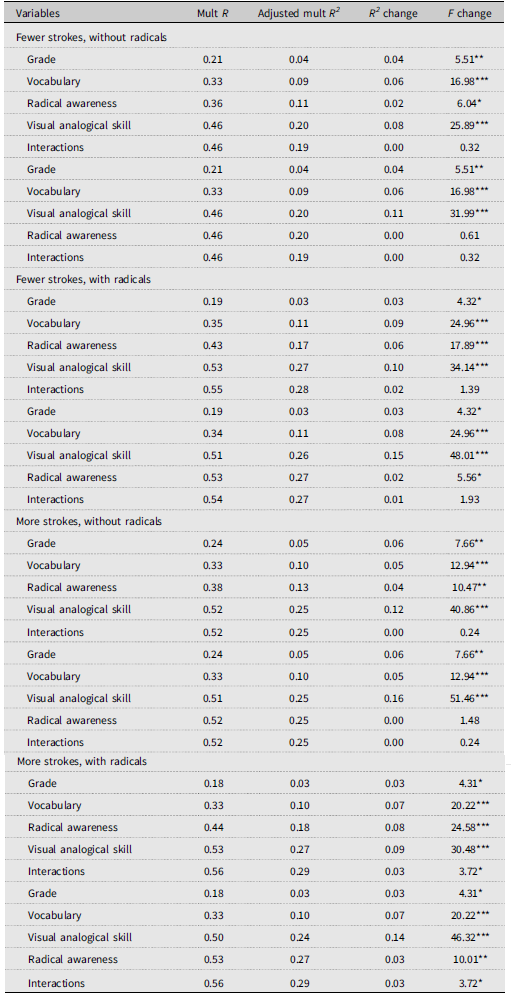515x1002 pixels.
Task: Click the F change value 24.58***
Action: tap(470, 827)
